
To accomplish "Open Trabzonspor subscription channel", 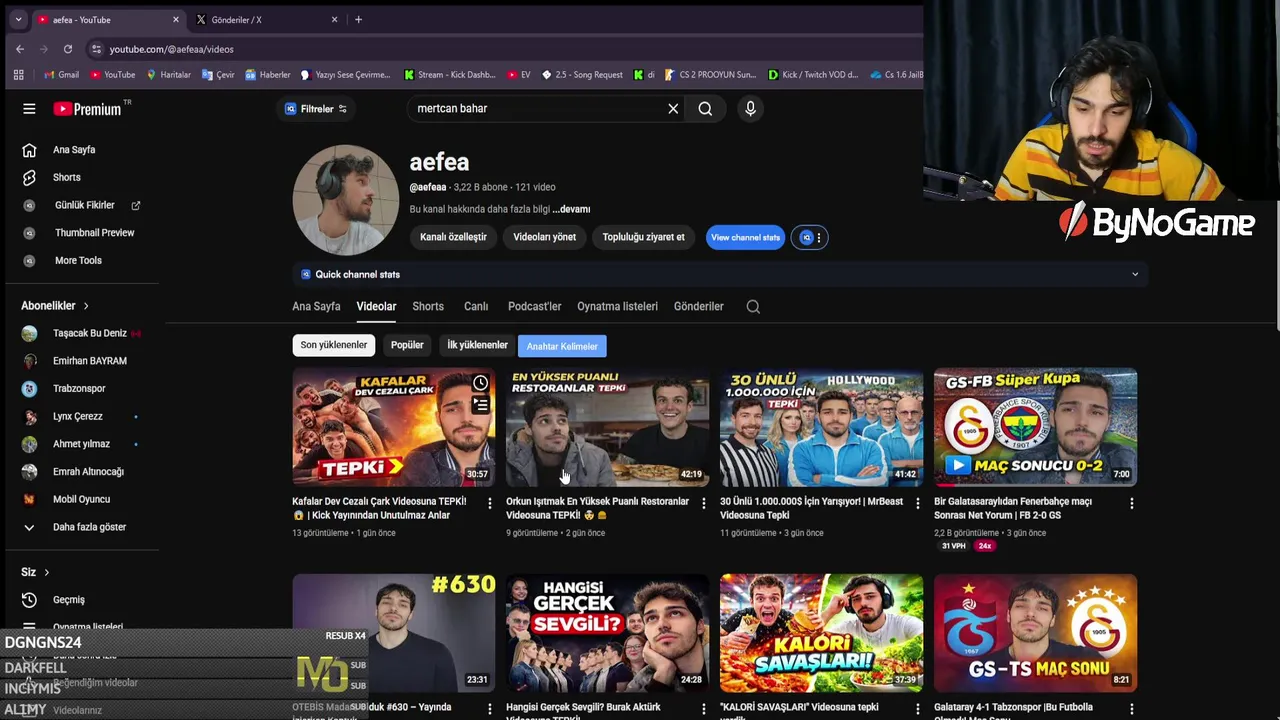I will (x=80, y=388).
